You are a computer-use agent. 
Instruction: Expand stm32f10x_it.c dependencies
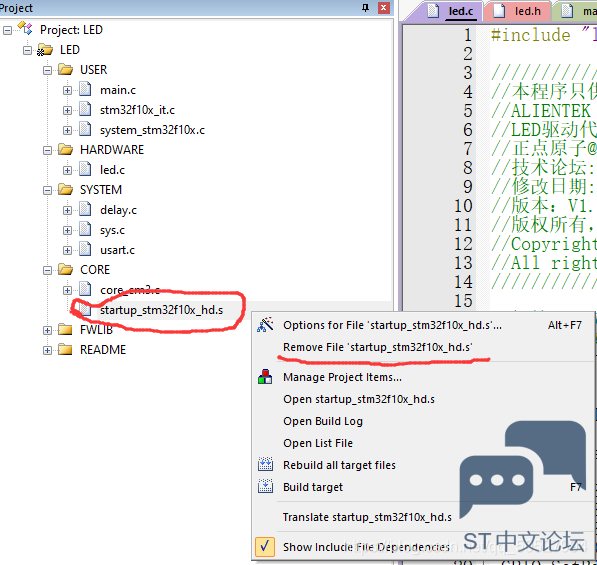tap(67, 110)
